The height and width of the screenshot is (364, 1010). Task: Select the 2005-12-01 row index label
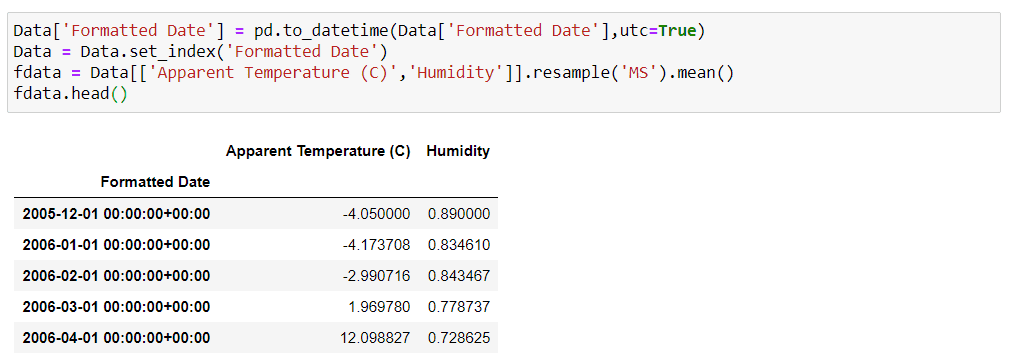[x=116, y=214]
